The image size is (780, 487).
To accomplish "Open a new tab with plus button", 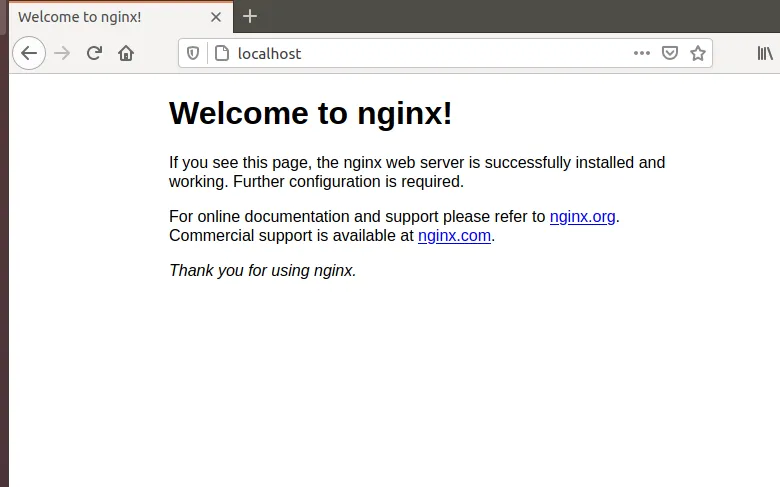I will pyautogui.click(x=250, y=16).
